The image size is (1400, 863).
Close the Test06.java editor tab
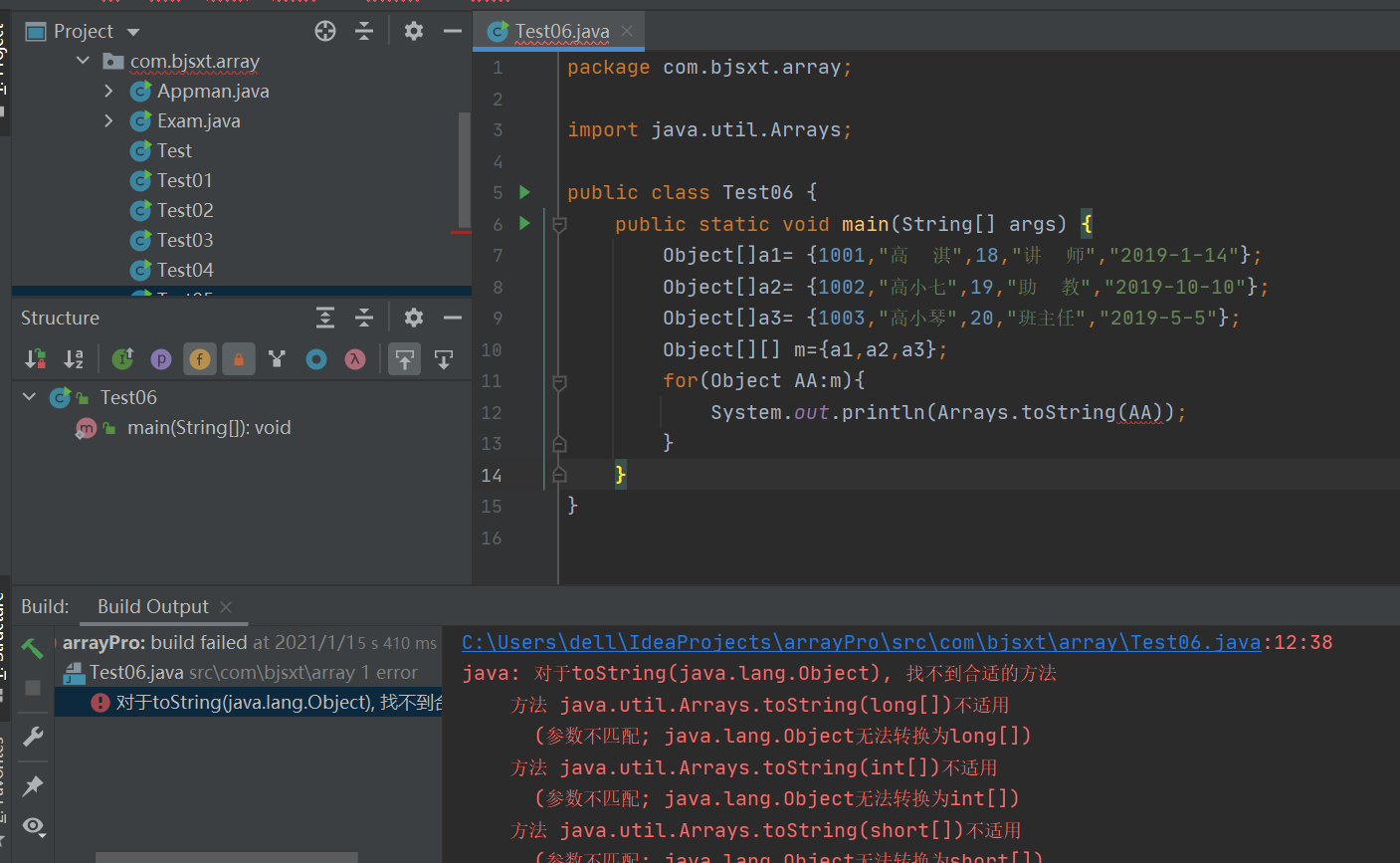pos(627,31)
